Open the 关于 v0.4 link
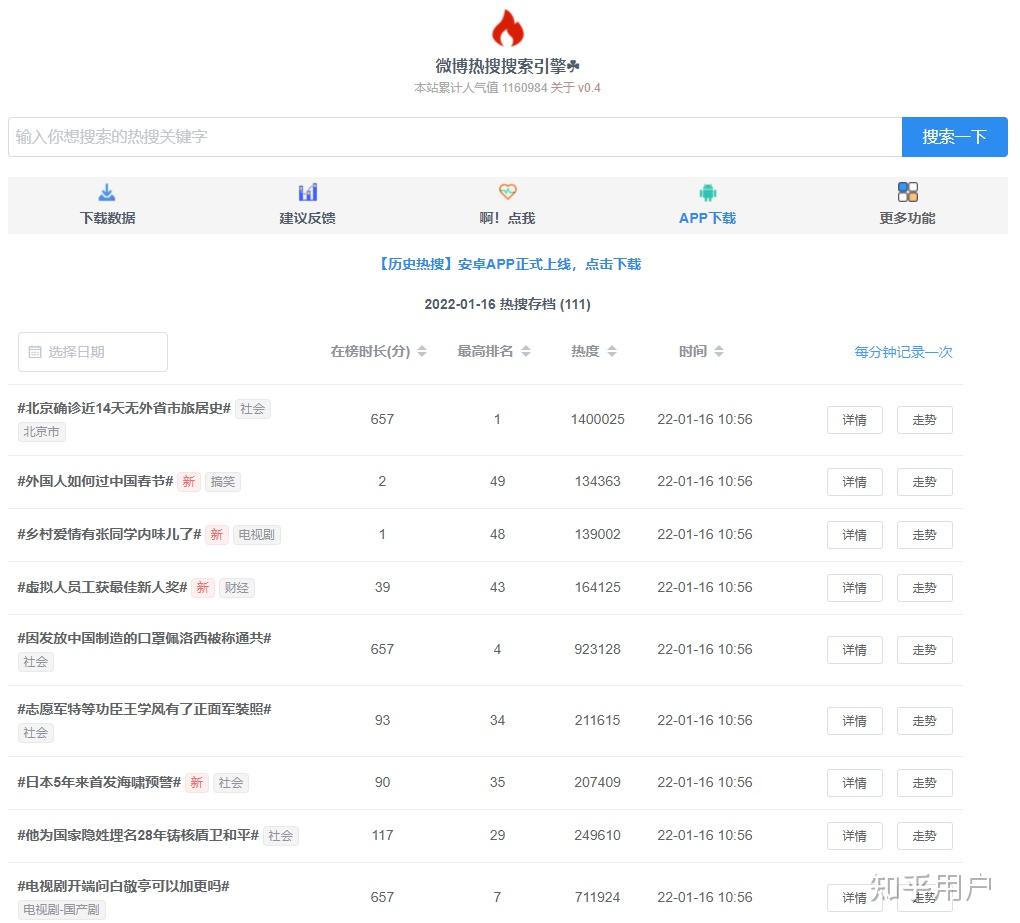Viewport: 1020px width, 923px height. click(575, 88)
